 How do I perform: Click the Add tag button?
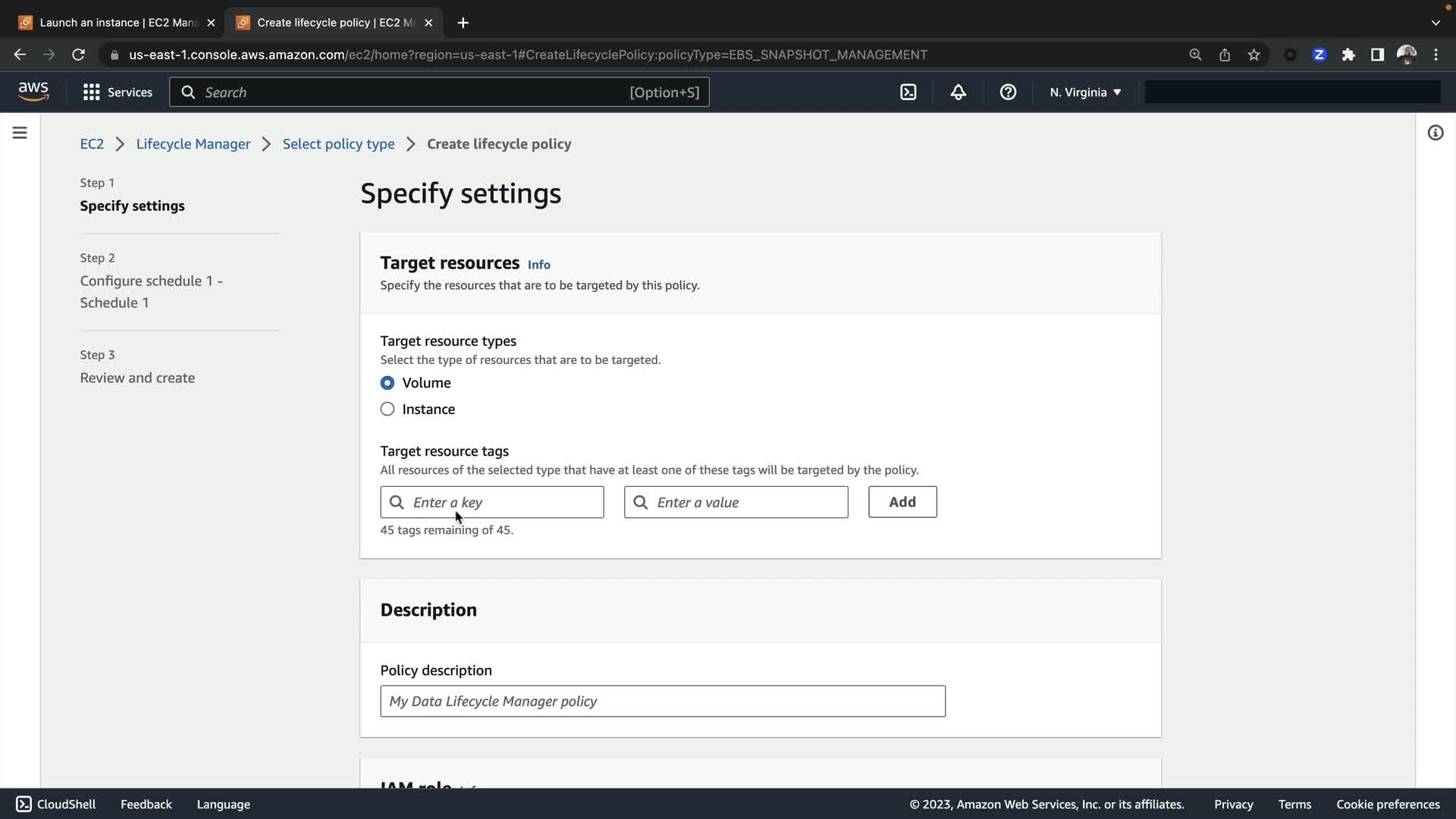click(902, 502)
